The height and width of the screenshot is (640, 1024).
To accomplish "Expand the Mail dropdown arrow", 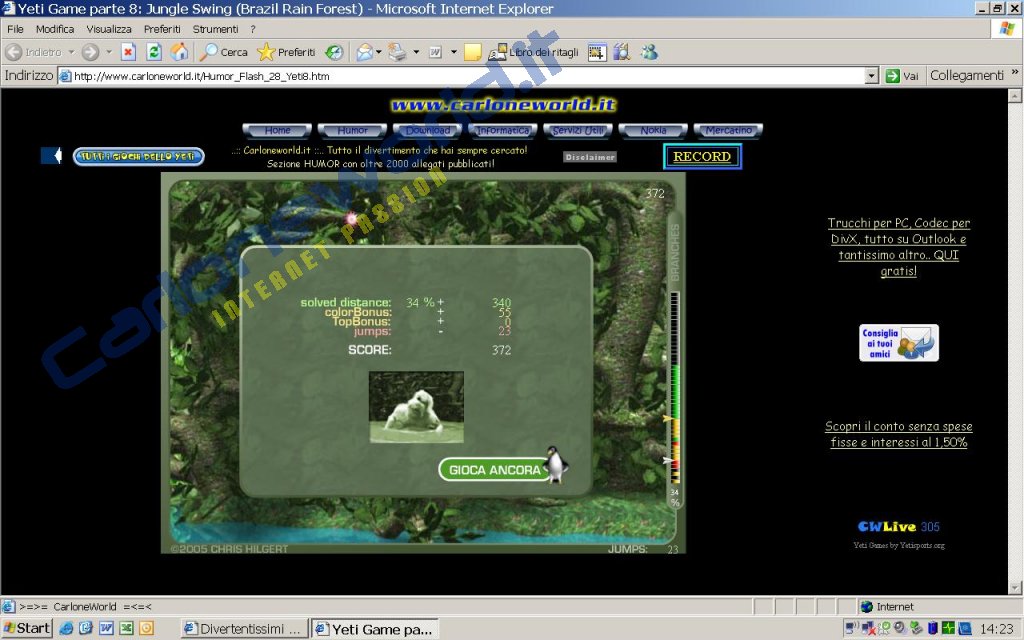I will [379, 52].
